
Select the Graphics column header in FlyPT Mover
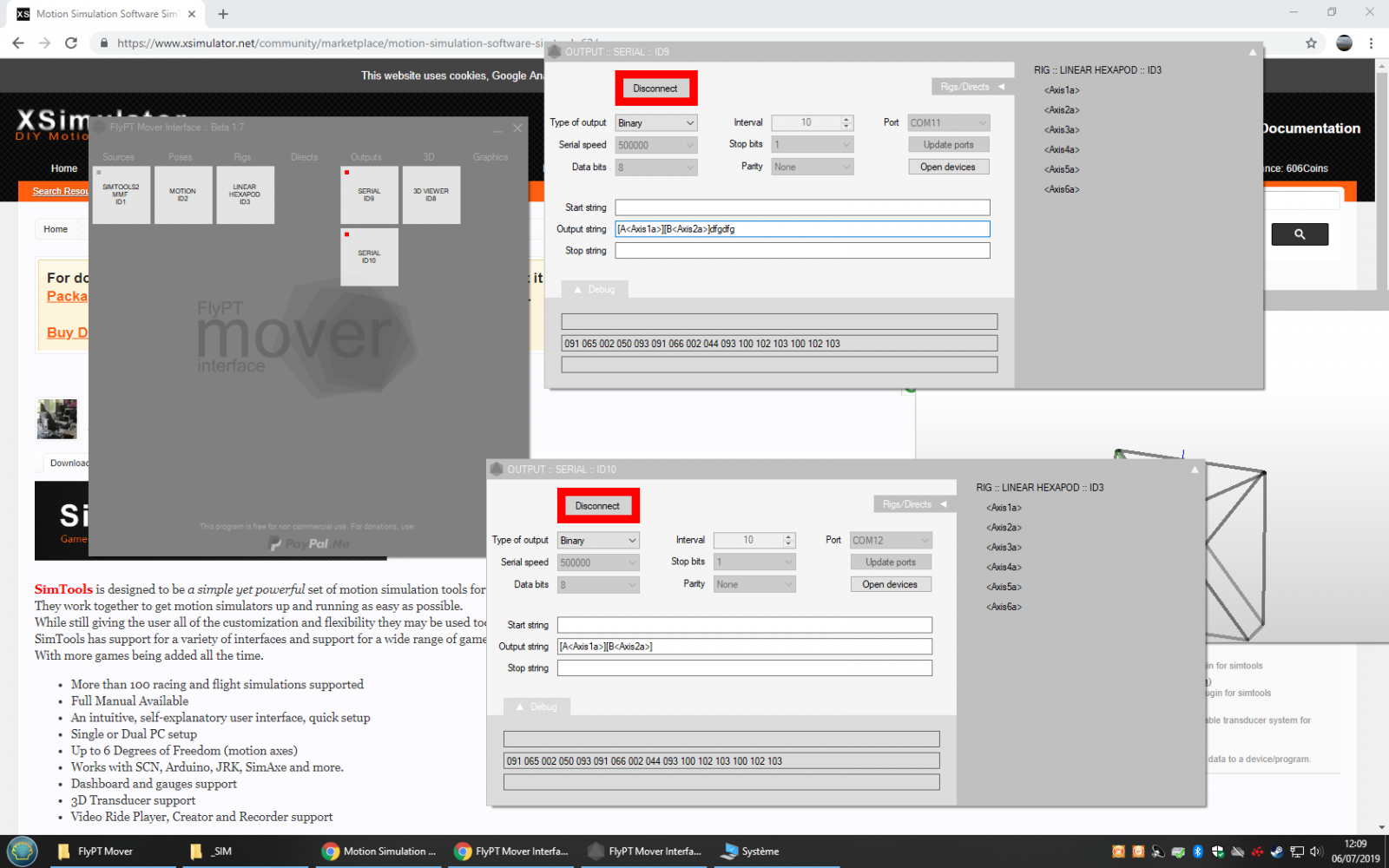(490, 157)
